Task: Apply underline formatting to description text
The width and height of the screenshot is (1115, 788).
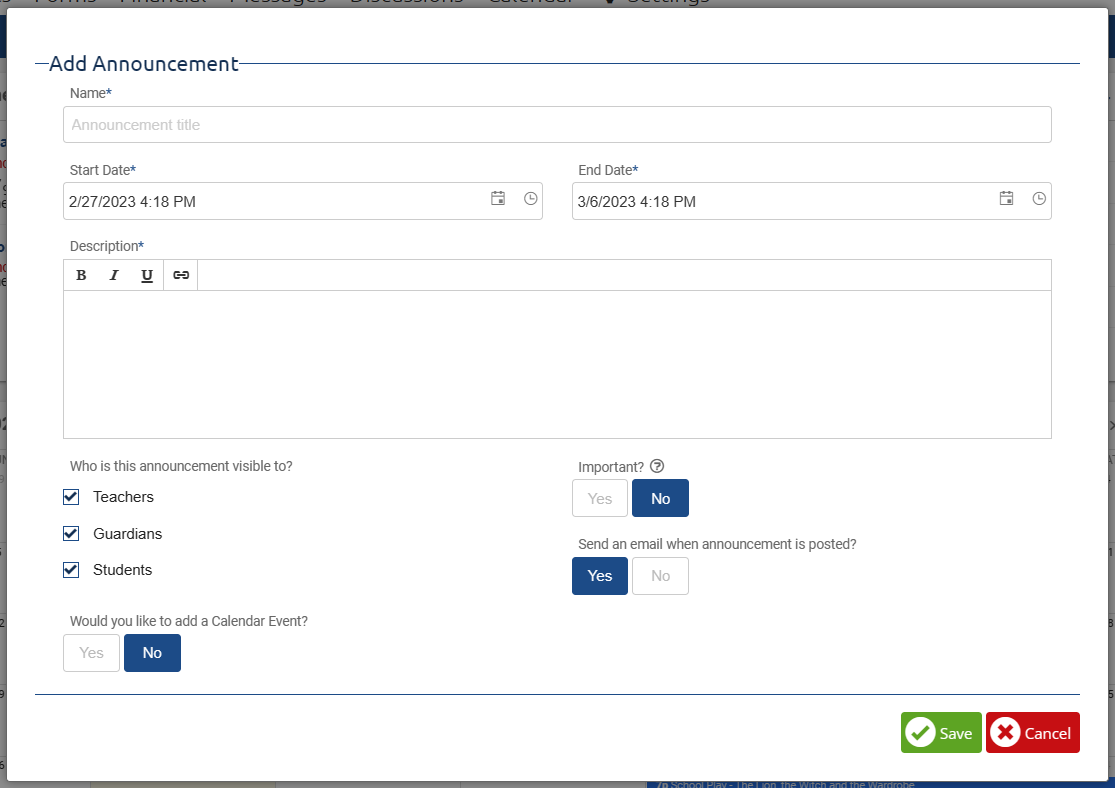Action: coord(147,274)
